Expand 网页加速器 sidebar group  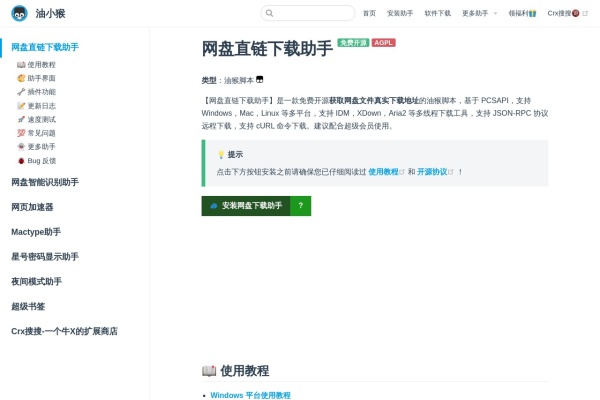[32, 207]
